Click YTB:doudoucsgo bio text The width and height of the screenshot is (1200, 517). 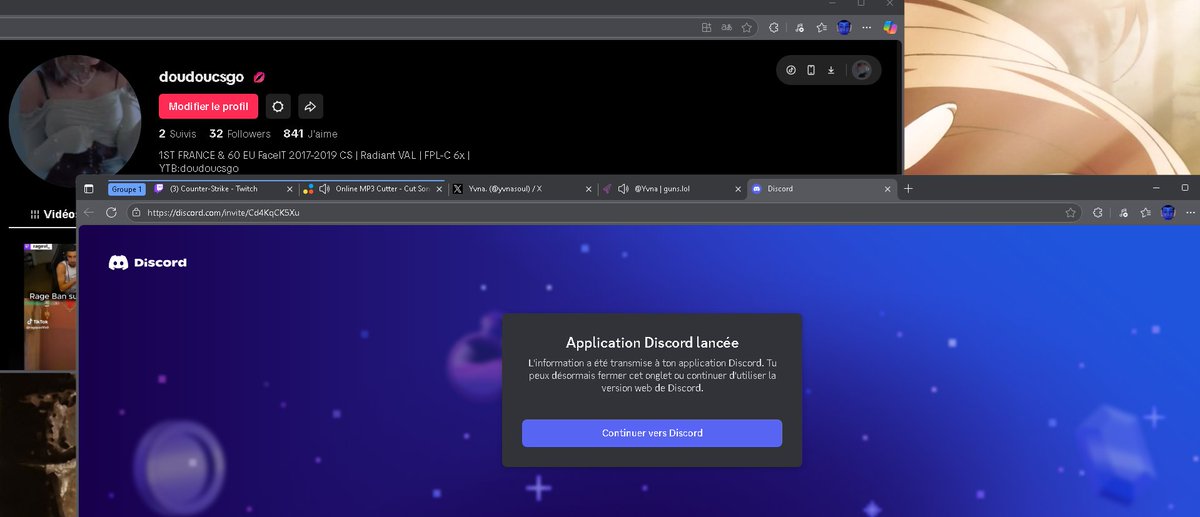pyautogui.click(x=199, y=168)
